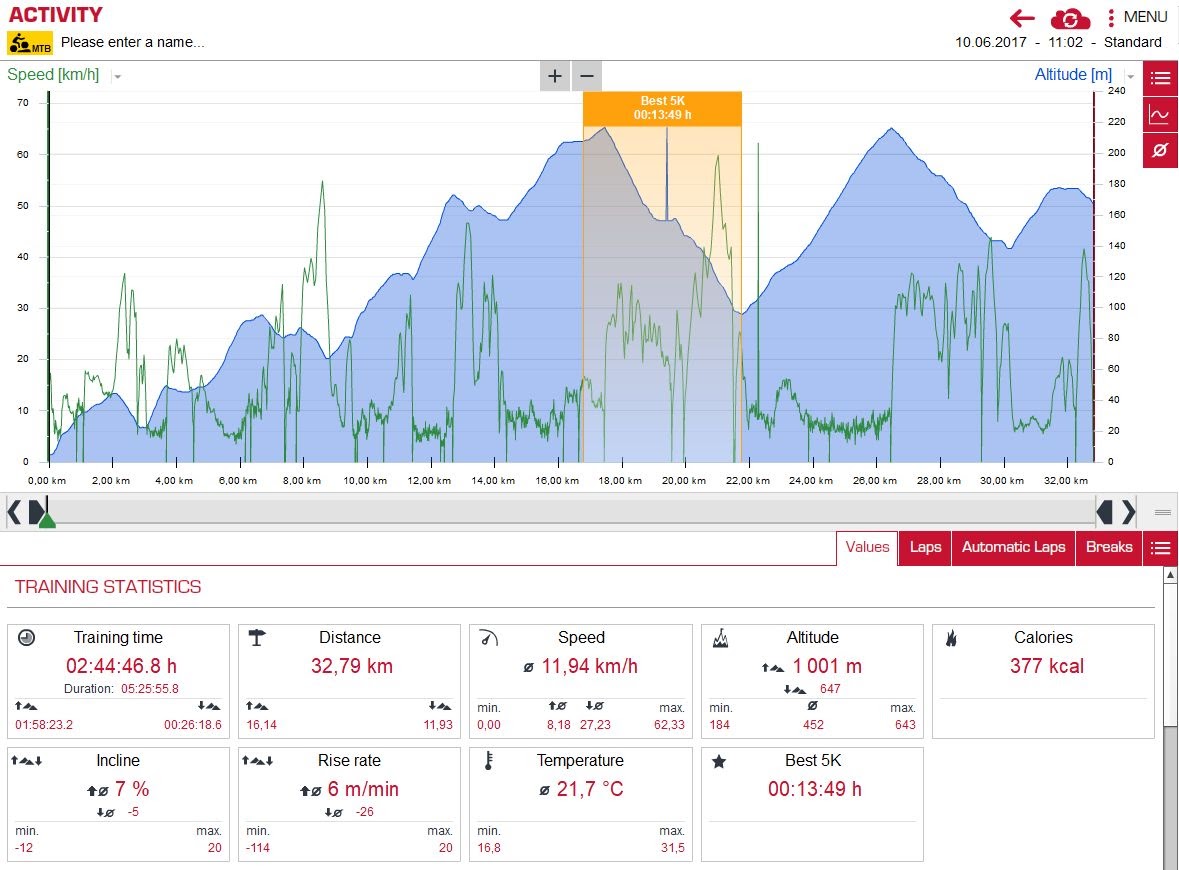Switch to the Laps tab
This screenshot has height=870, width=1179.
(925, 547)
